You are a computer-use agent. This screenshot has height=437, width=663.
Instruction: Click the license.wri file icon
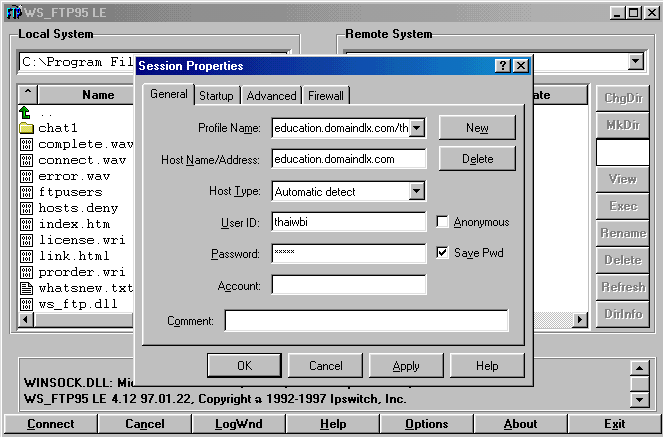tap(26, 240)
